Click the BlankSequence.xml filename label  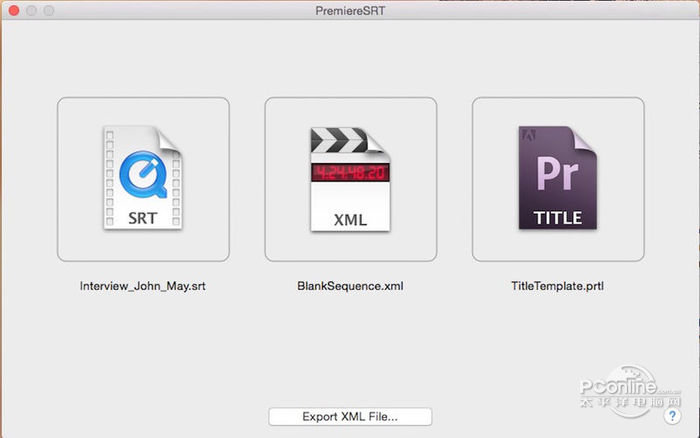(x=350, y=286)
